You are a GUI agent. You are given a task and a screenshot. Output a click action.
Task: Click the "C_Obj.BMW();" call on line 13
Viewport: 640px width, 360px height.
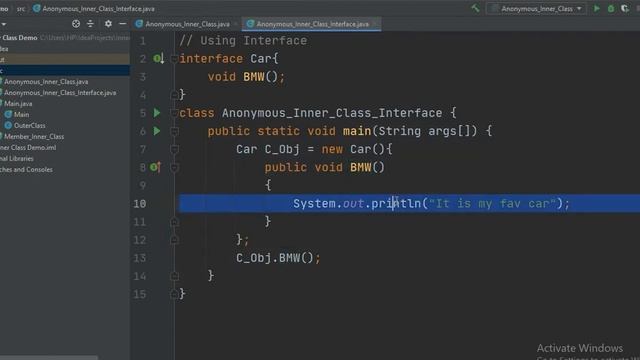pos(278,258)
